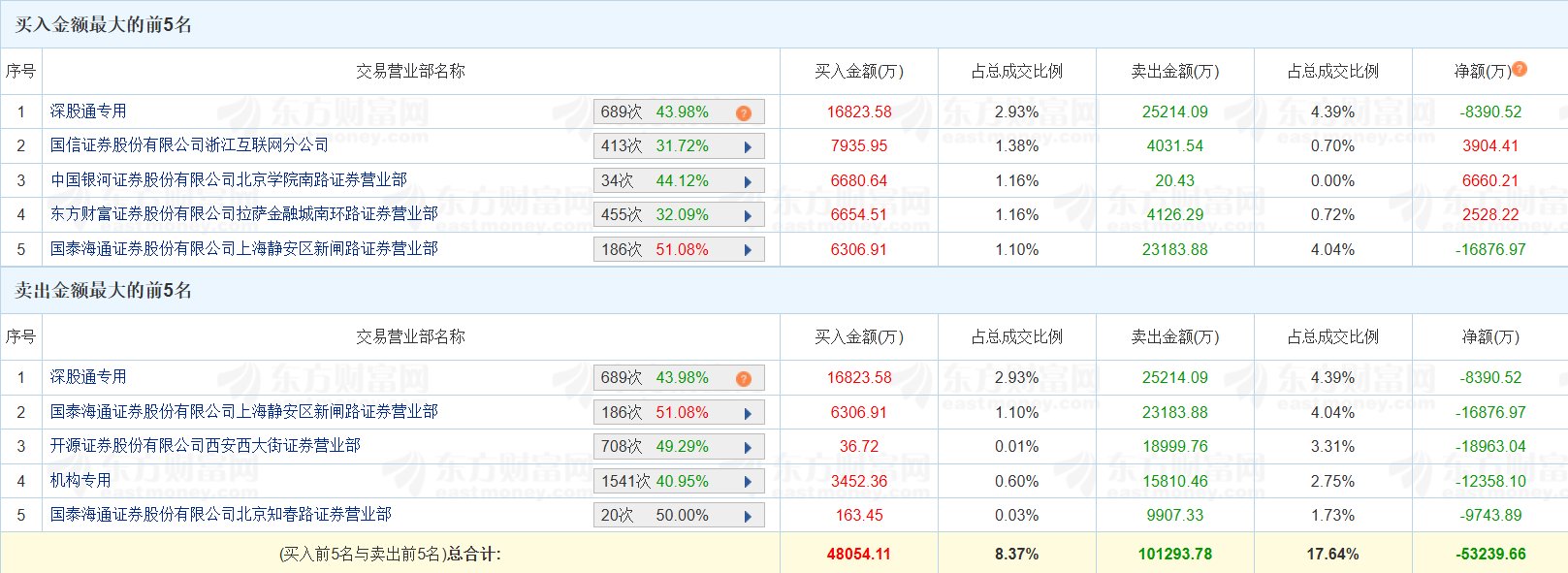
Task: Click 深股通专用 name in buy top 5 table
Action: click(x=88, y=111)
